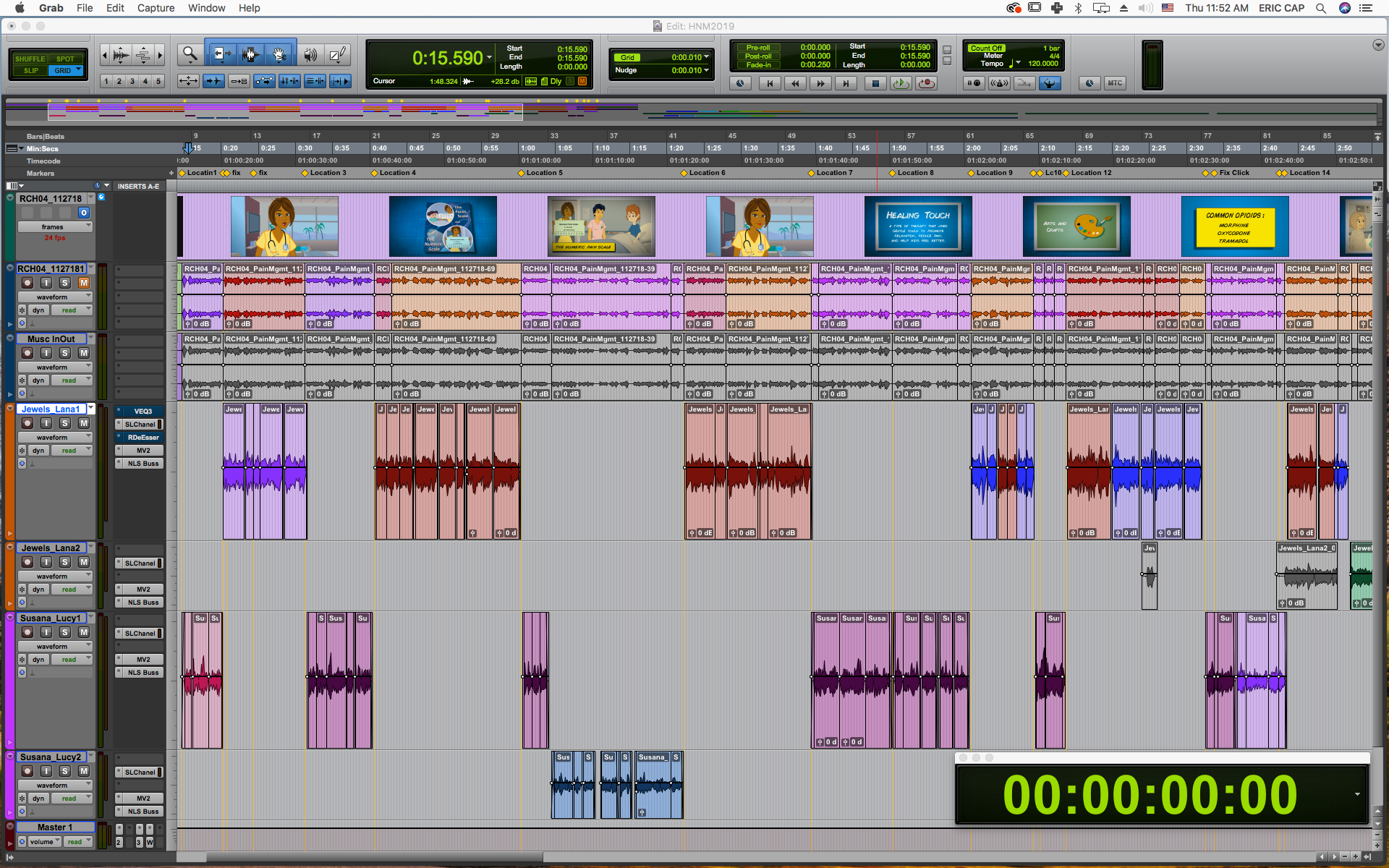
Task: Select the Zoomer (magnifier) tool
Action: point(190,54)
